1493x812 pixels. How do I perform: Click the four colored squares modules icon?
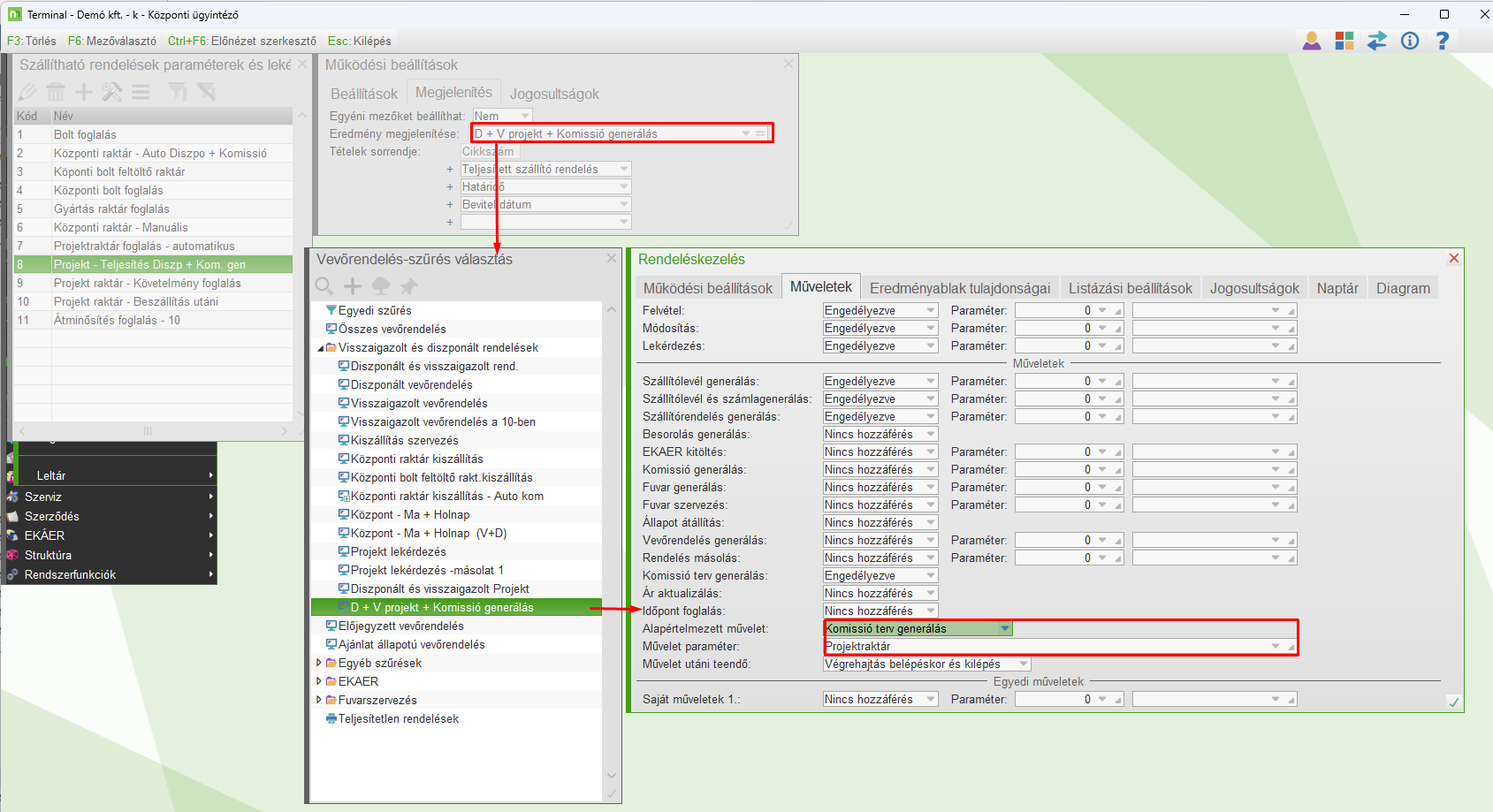(x=1344, y=41)
